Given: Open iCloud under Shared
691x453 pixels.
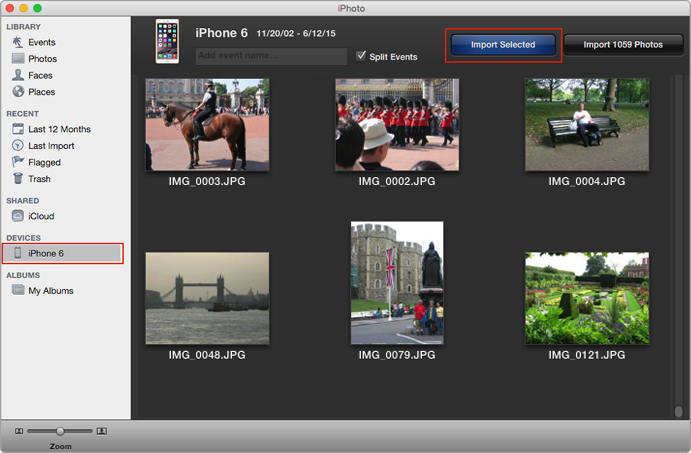Looking at the screenshot, I should (41, 216).
